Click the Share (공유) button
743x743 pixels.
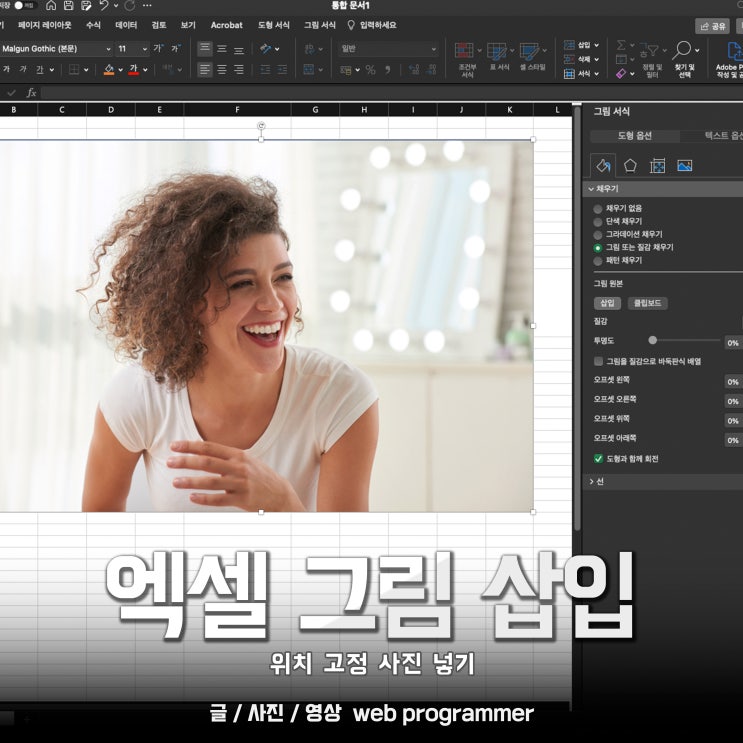(712, 26)
